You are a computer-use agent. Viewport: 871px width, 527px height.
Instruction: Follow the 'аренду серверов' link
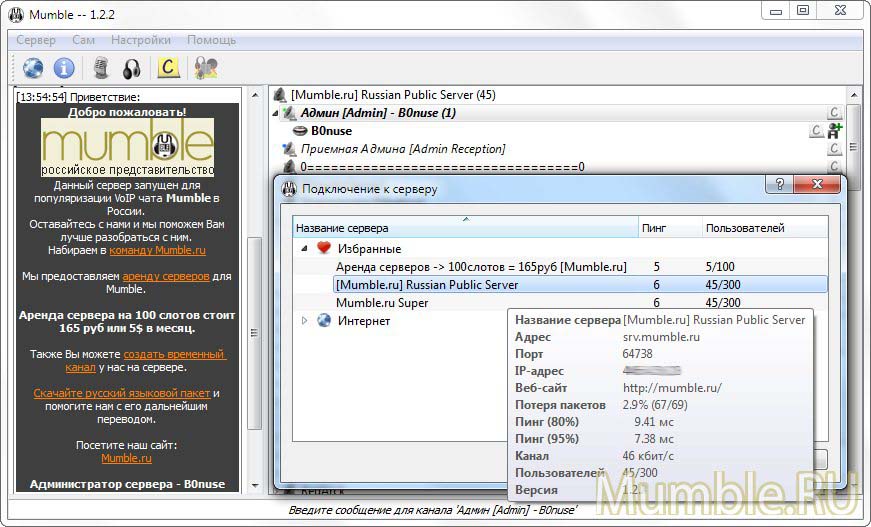click(166, 275)
